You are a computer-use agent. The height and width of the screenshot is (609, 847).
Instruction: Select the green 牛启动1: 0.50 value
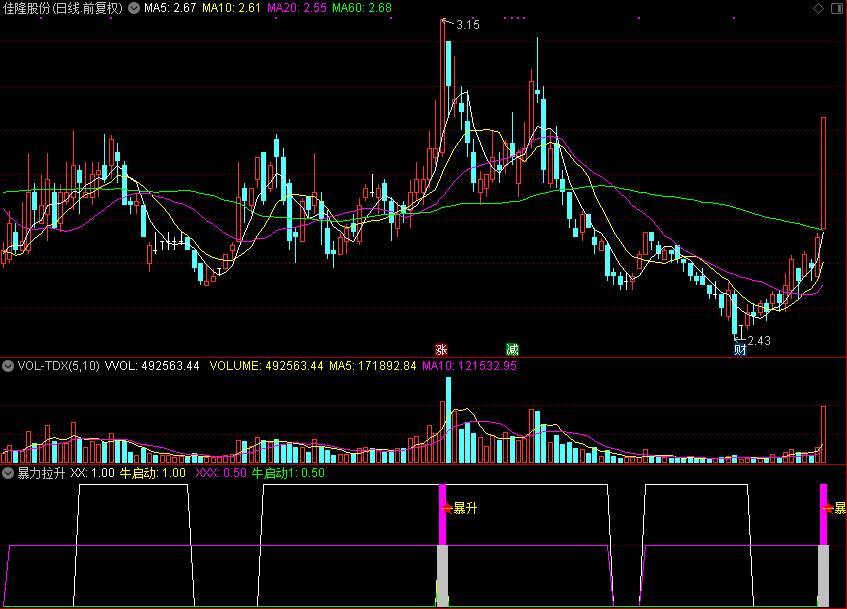click(288, 473)
